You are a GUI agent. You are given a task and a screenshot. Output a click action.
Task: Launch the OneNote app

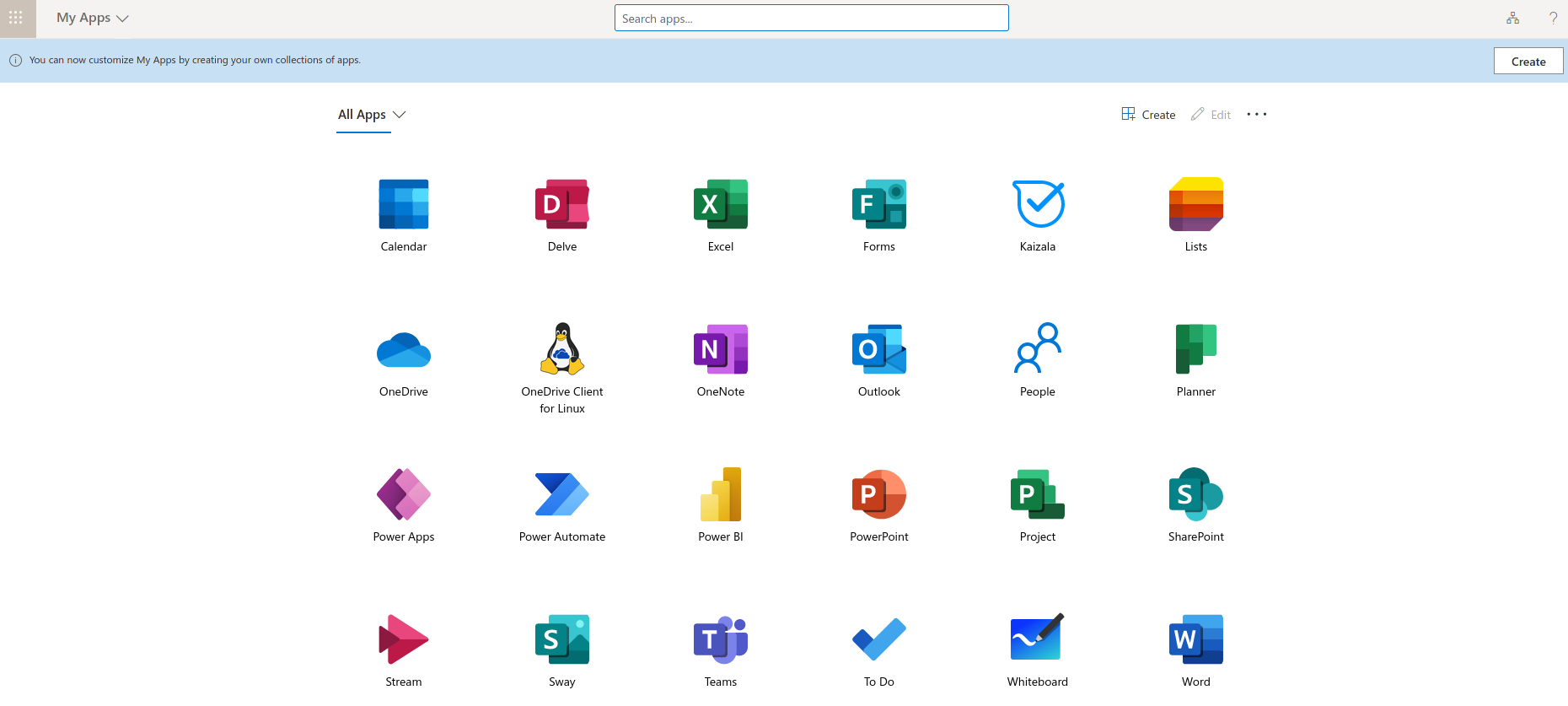(720, 349)
